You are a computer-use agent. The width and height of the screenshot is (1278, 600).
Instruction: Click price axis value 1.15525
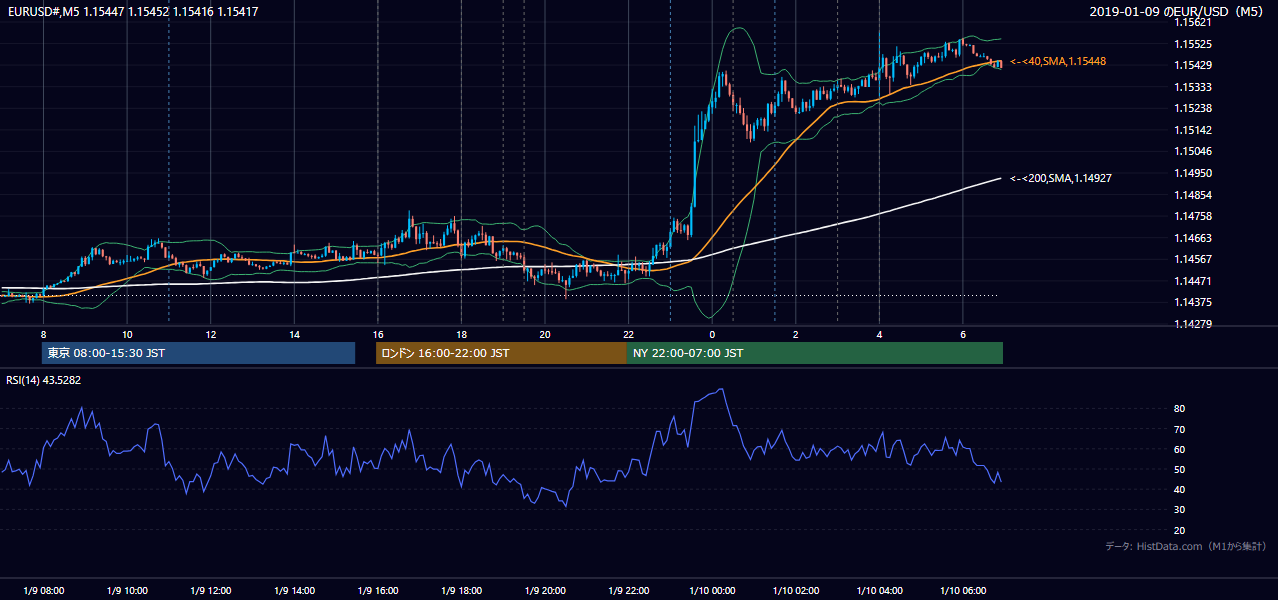pos(1193,44)
